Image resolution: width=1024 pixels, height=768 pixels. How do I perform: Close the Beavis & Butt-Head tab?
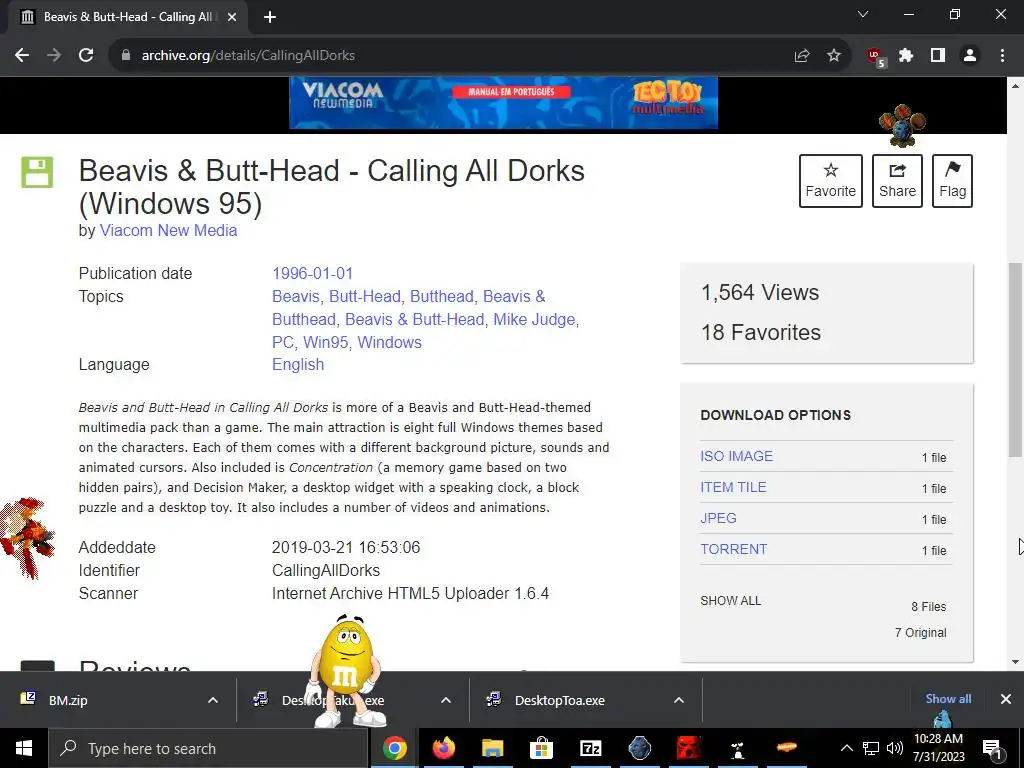tap(232, 17)
